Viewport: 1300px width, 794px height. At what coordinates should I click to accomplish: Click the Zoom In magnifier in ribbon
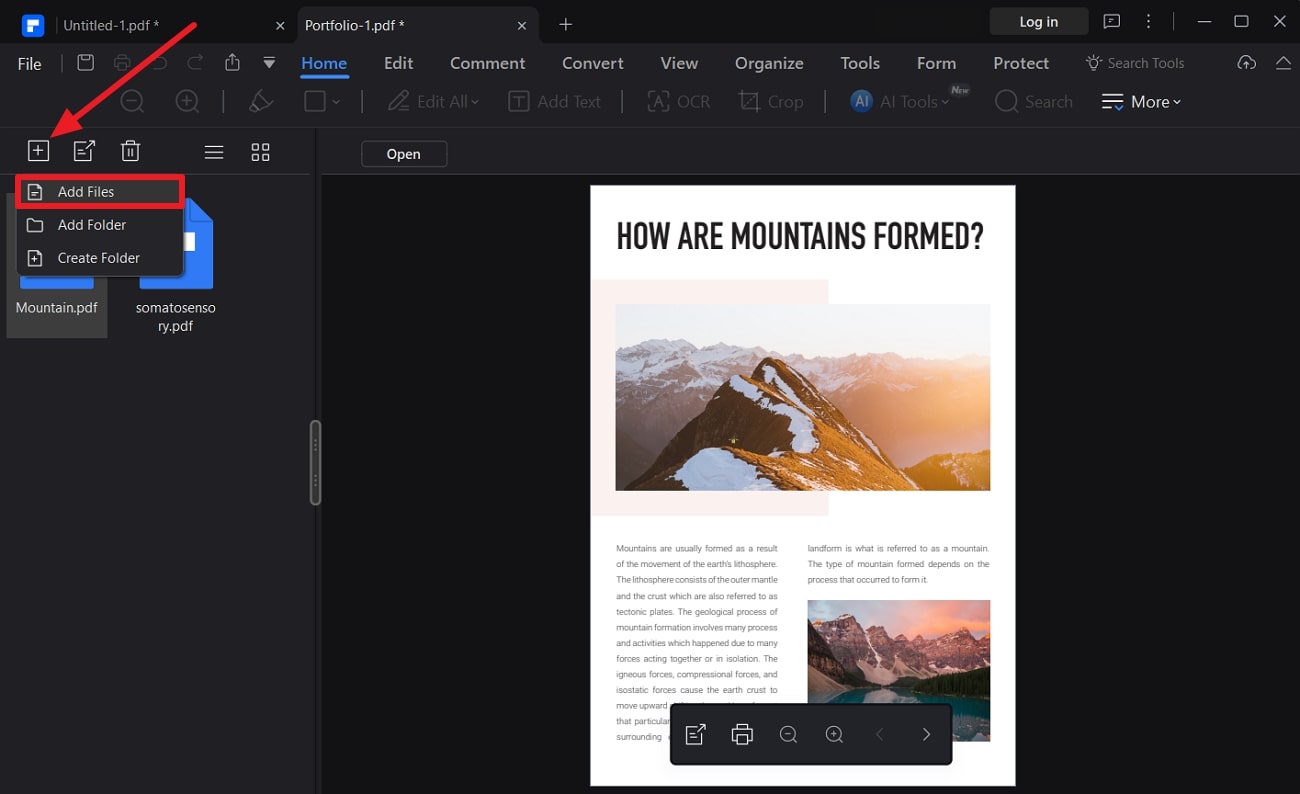tap(187, 101)
